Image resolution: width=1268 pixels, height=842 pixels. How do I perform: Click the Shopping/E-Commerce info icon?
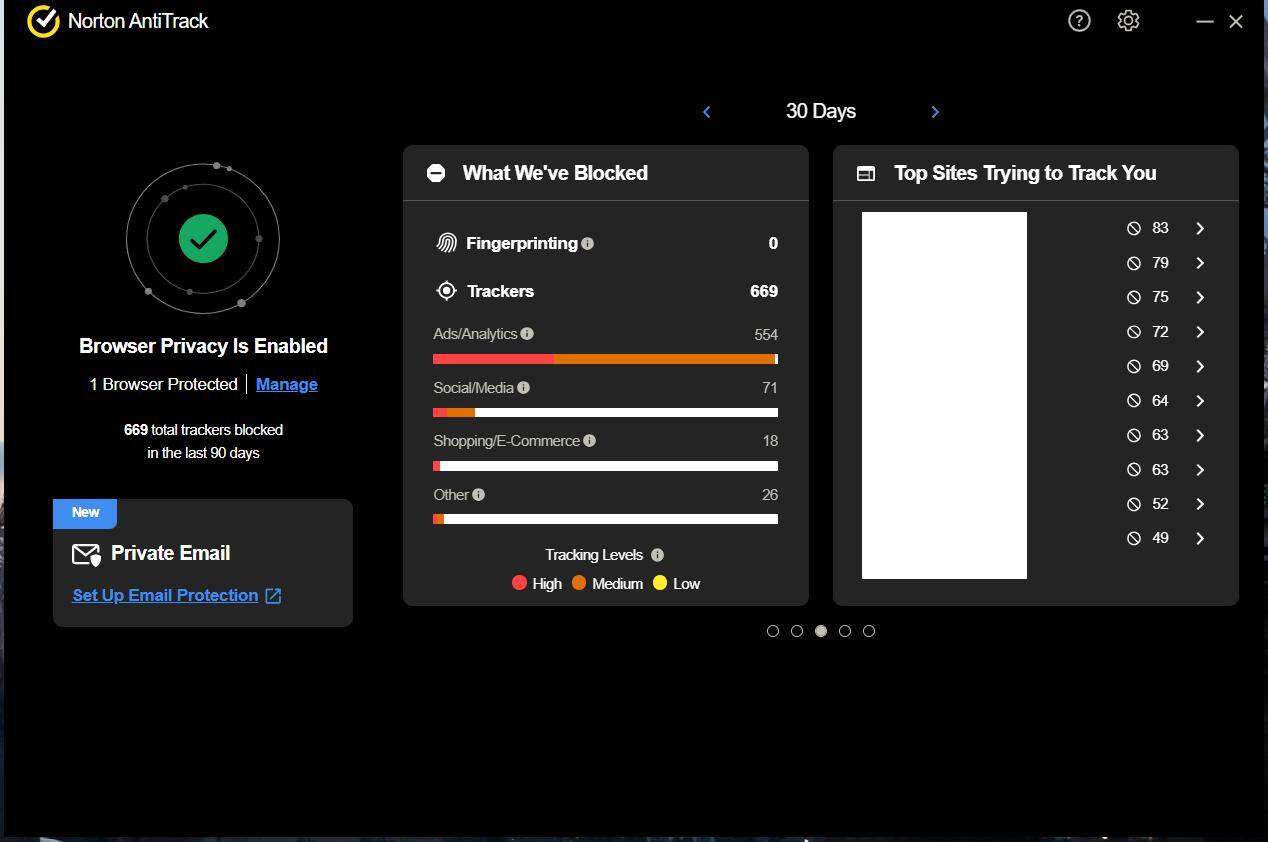pos(589,441)
